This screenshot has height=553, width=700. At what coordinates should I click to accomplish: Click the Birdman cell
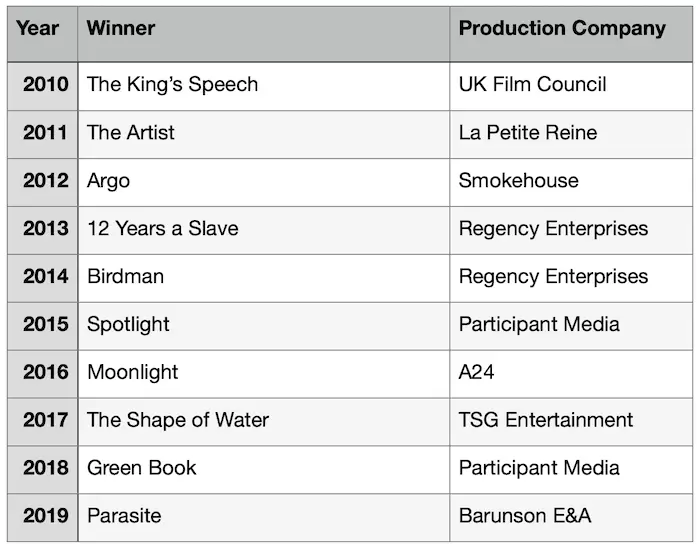[x=264, y=278]
